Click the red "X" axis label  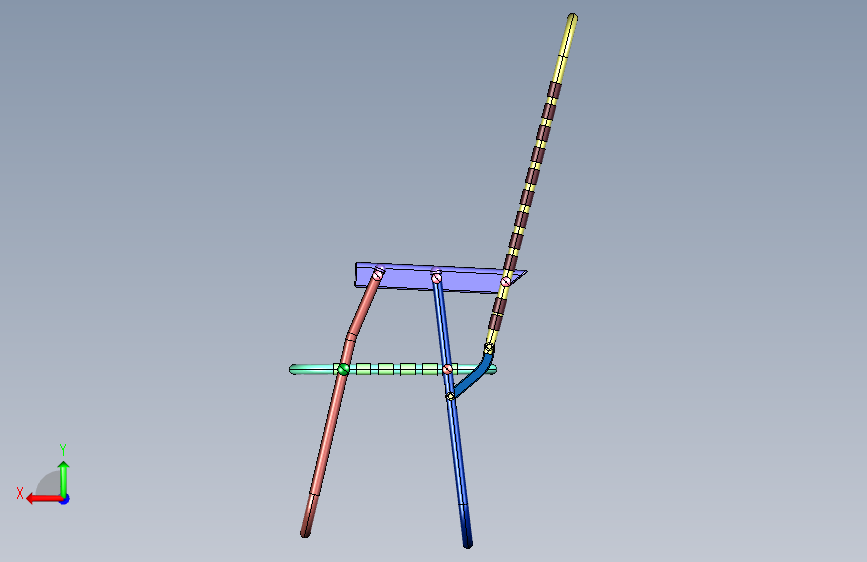20,493
